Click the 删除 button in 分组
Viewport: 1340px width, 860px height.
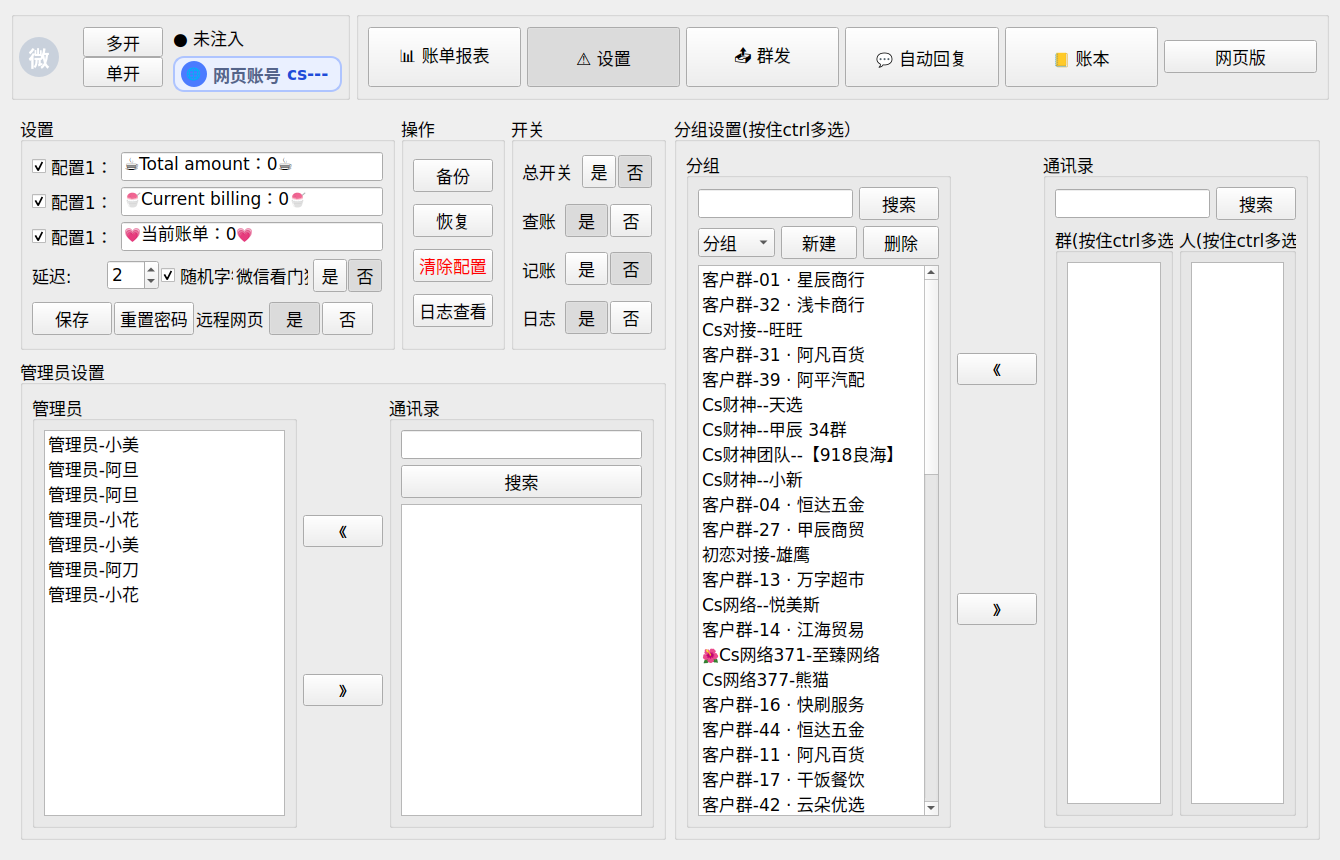pyautogui.click(x=900, y=243)
